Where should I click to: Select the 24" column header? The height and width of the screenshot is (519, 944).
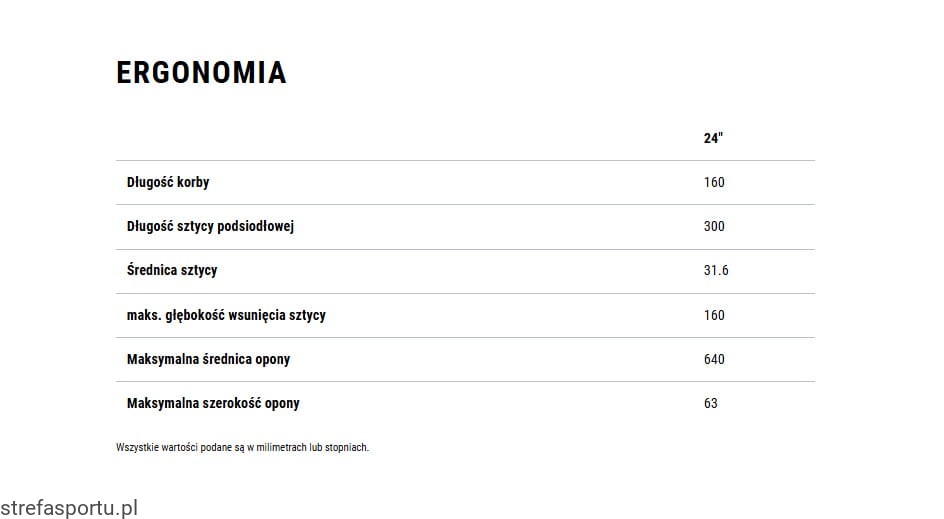(713, 138)
